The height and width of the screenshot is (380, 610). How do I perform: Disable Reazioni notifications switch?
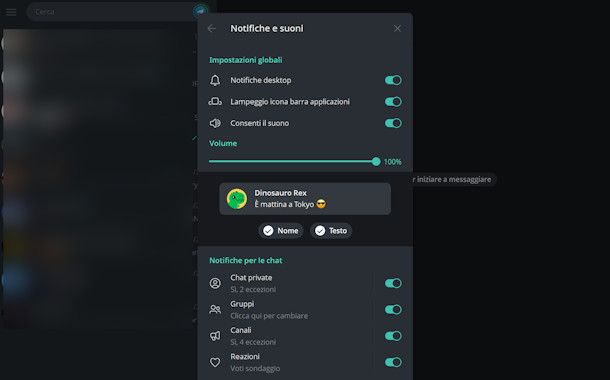393,362
